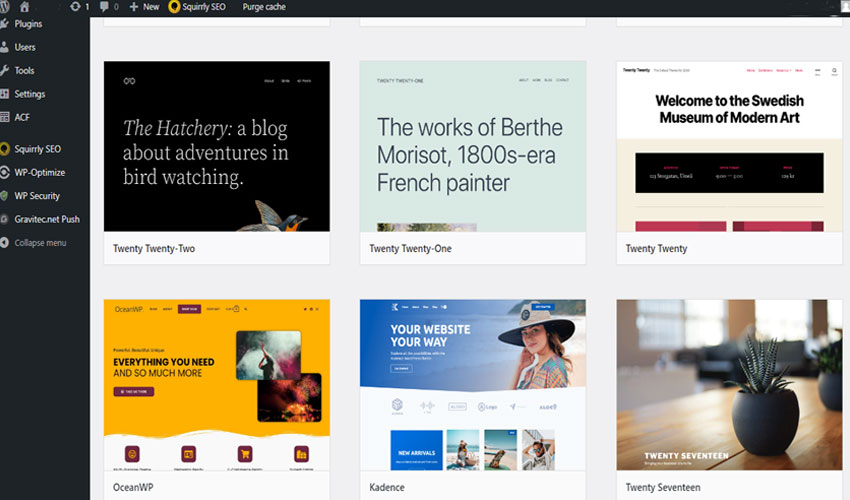Click the Collapse menu arrow icon
850x500 pixels.
[4, 242]
